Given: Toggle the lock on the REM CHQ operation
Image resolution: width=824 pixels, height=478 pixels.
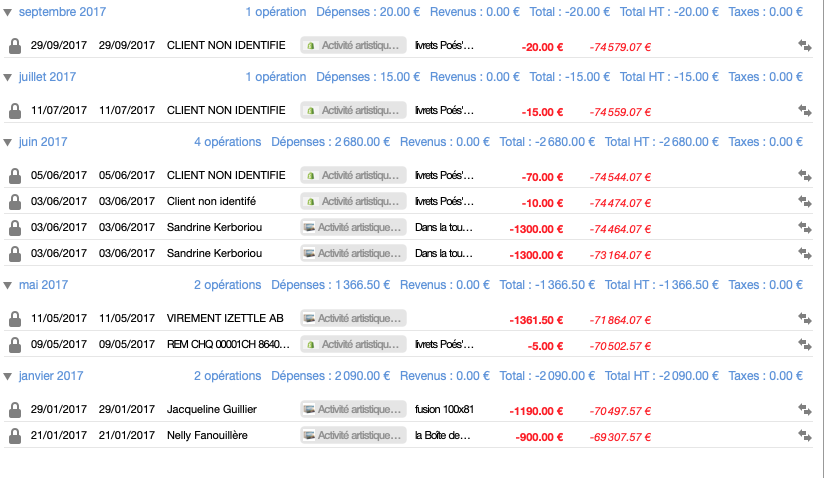Looking at the screenshot, I should (14, 345).
